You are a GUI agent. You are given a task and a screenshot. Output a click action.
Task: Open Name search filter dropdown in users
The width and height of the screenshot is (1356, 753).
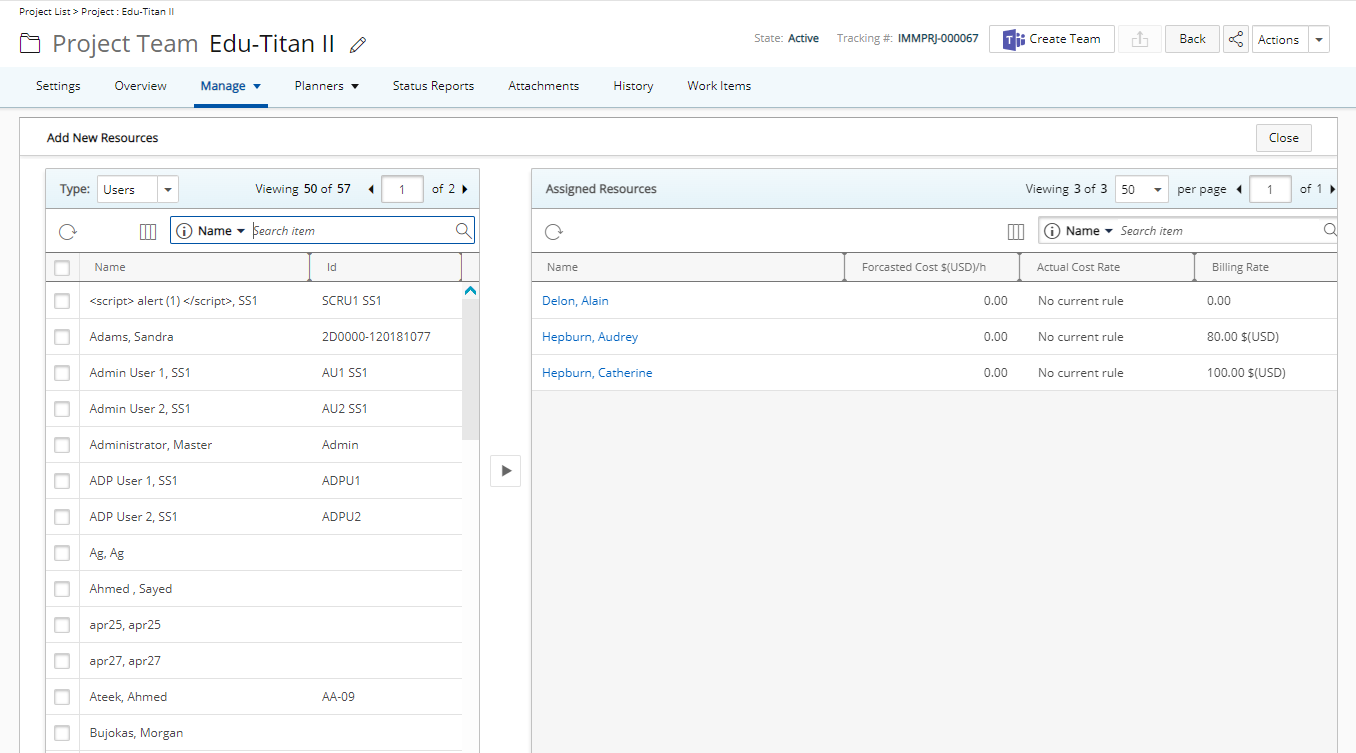222,231
